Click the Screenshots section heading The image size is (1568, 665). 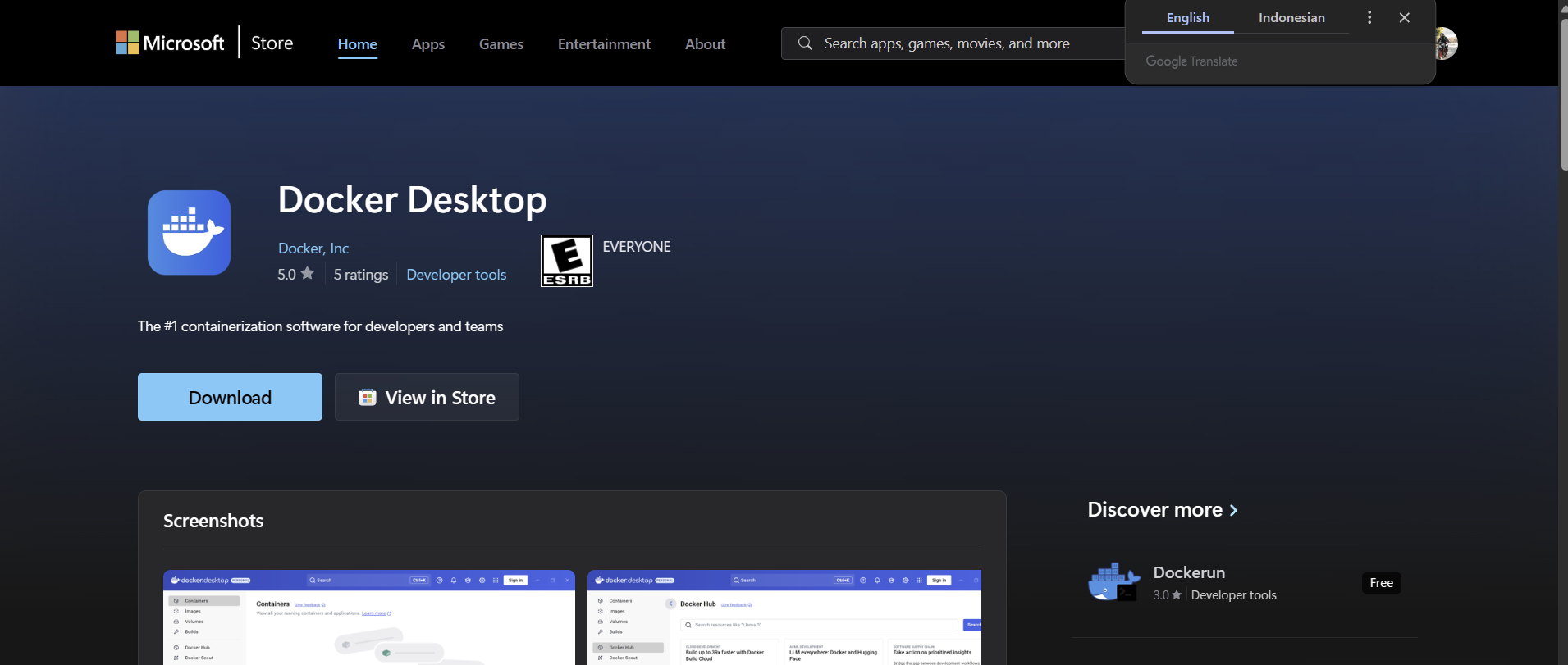[x=213, y=521]
